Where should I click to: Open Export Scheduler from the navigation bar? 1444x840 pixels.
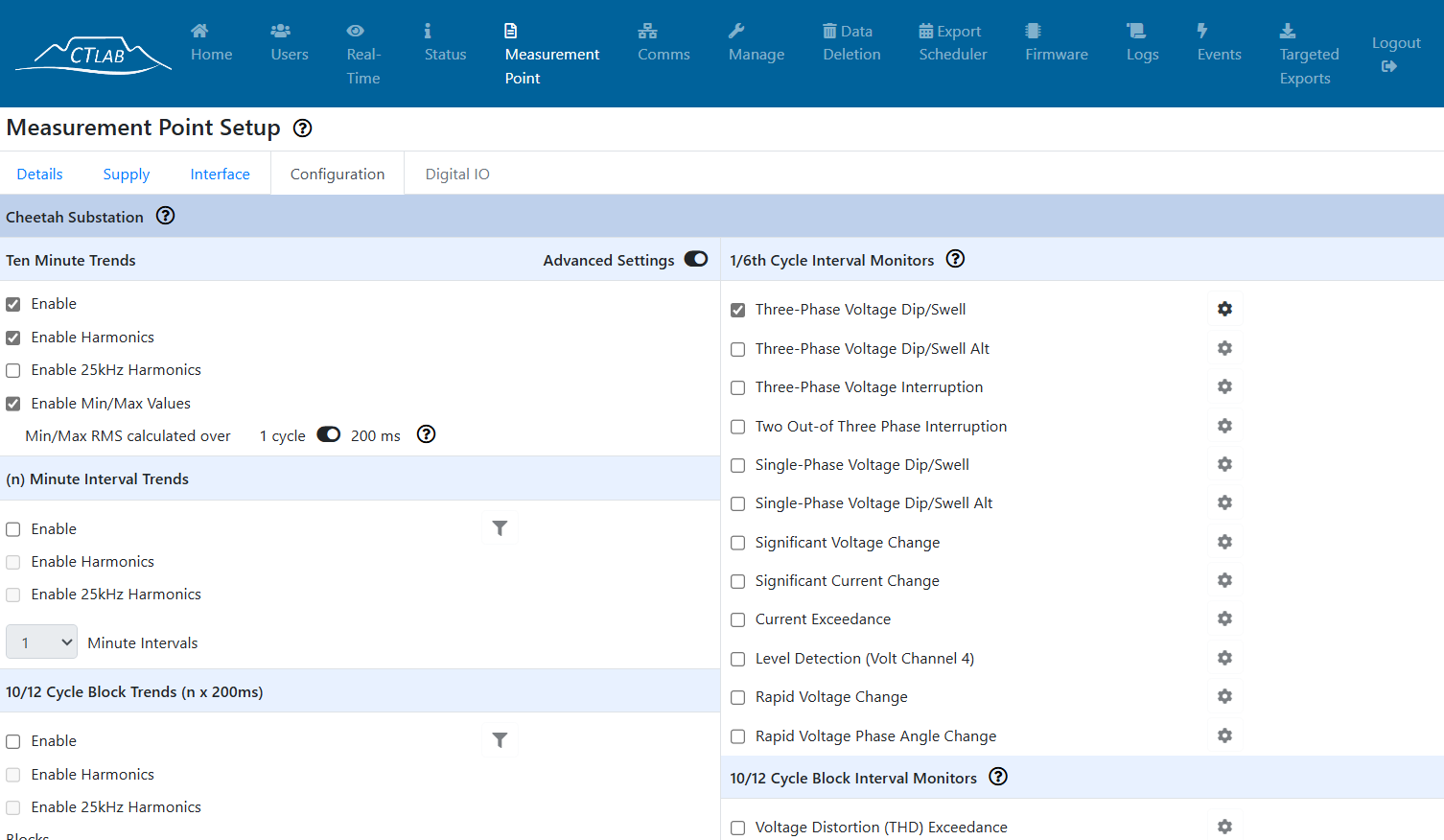tap(953, 43)
